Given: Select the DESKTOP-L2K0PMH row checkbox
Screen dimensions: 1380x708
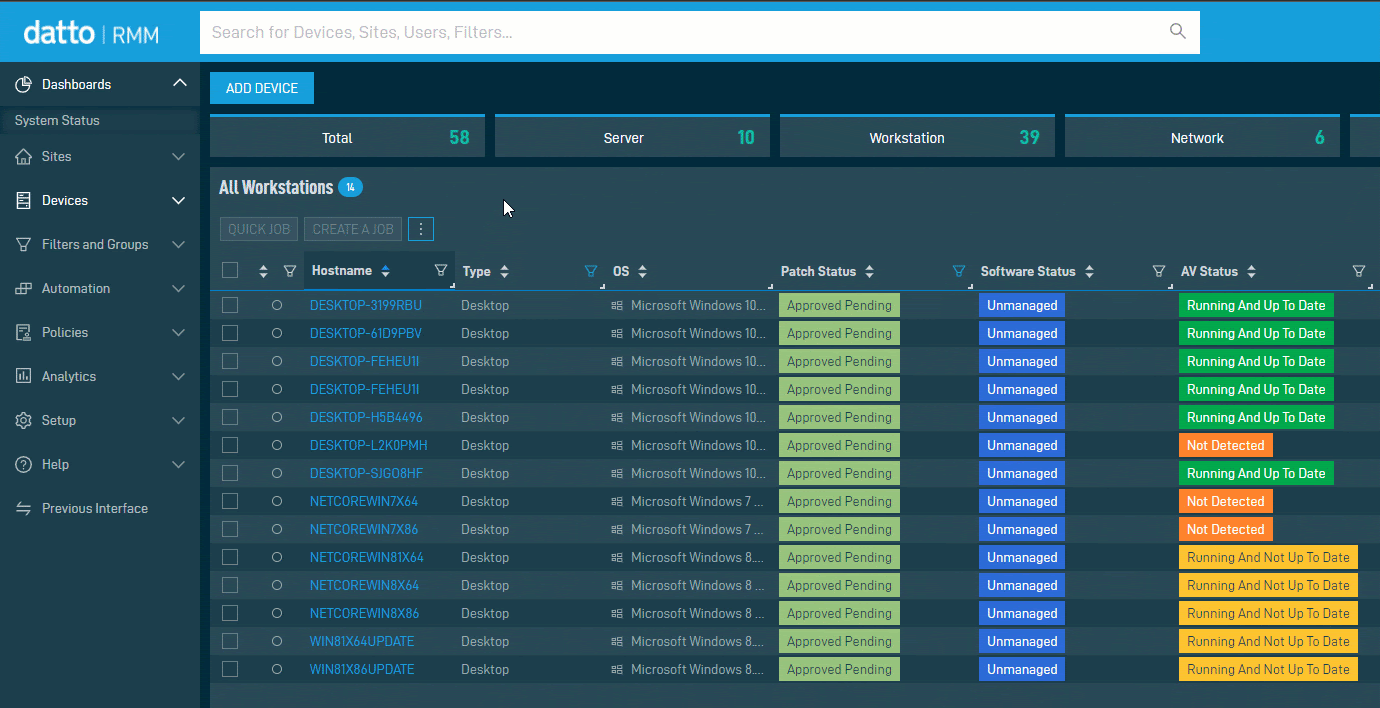Looking at the screenshot, I should pyautogui.click(x=230, y=445).
